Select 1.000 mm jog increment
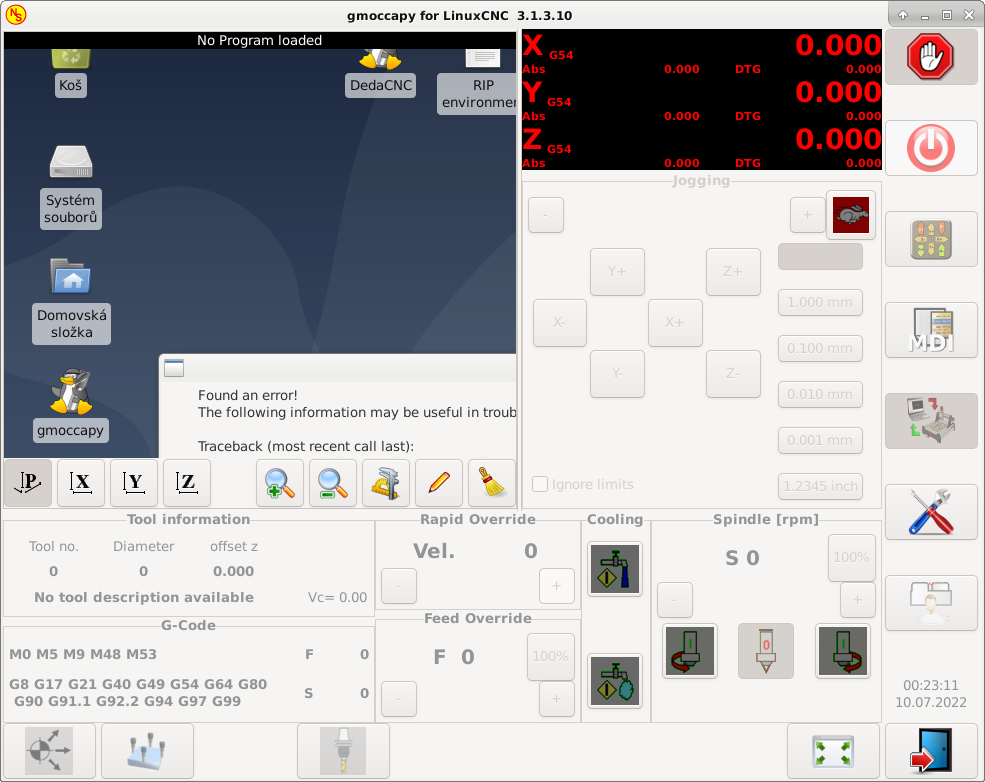The image size is (985, 782). pyautogui.click(x=820, y=303)
